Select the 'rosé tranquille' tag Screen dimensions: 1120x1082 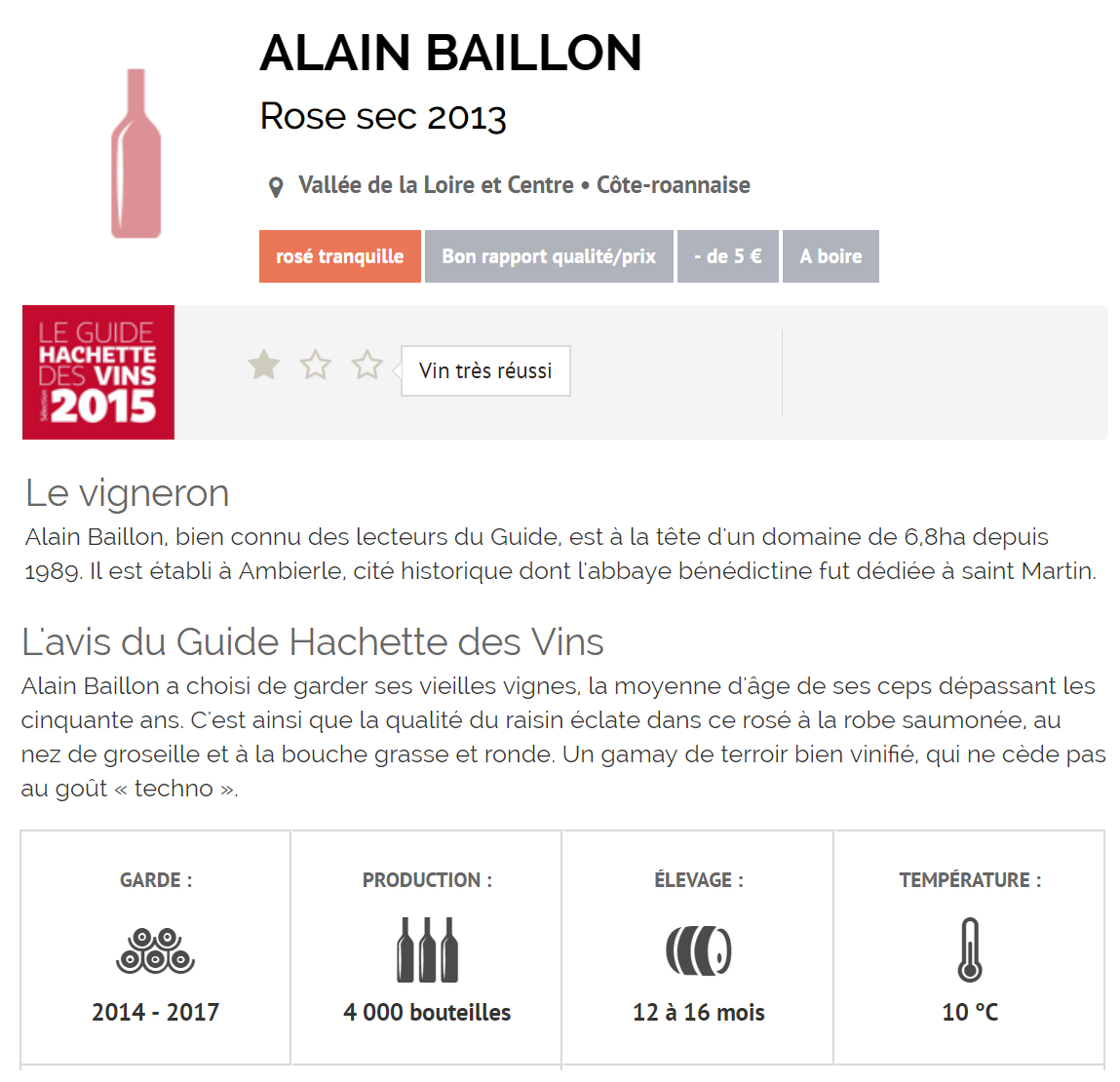click(339, 256)
